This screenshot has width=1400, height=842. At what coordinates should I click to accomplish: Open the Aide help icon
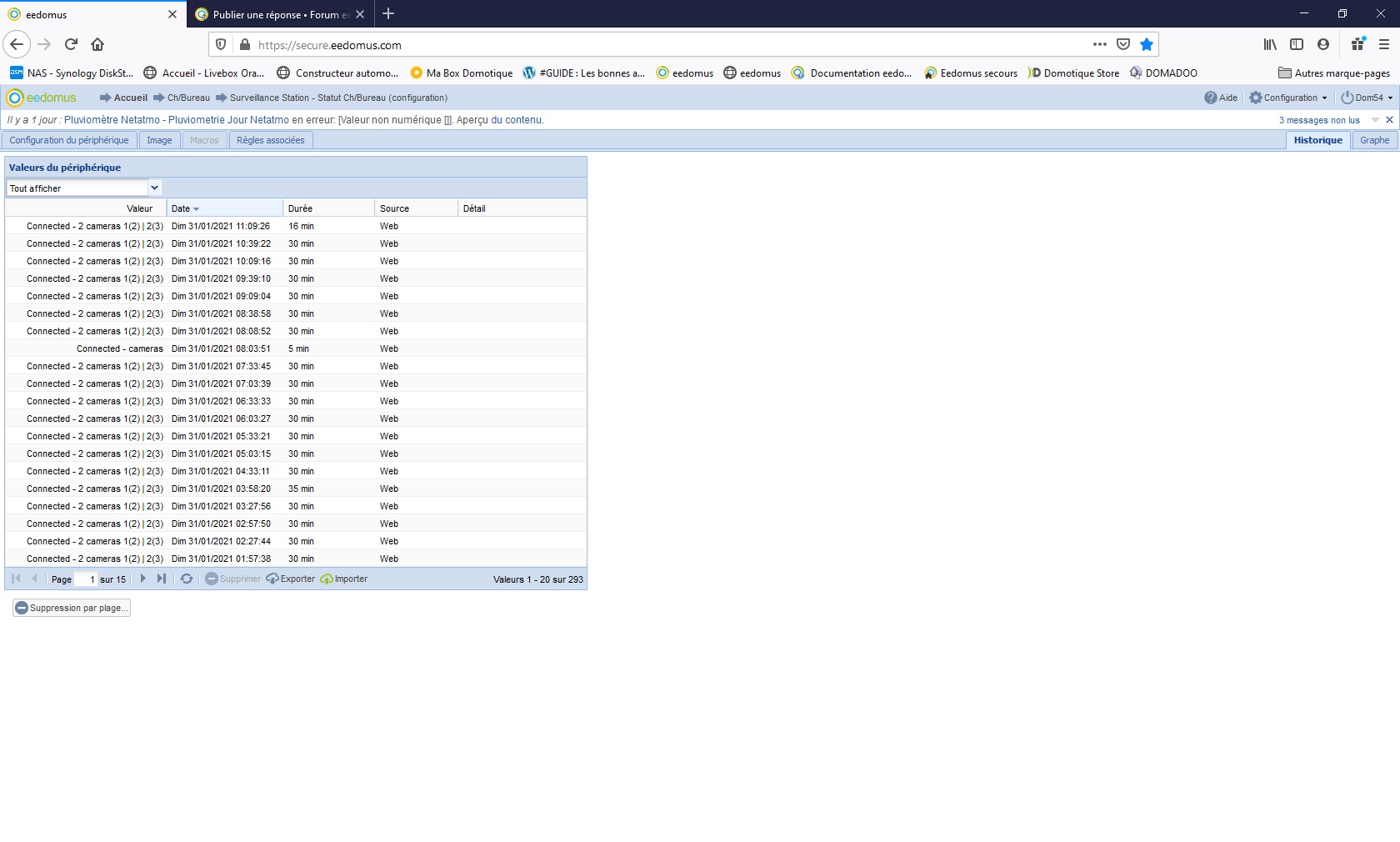pyautogui.click(x=1211, y=98)
